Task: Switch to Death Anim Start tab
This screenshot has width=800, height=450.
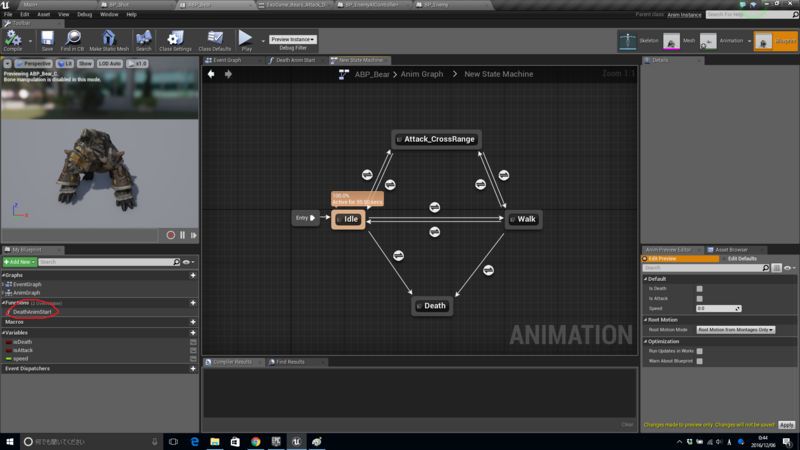Action: pyautogui.click(x=295, y=60)
